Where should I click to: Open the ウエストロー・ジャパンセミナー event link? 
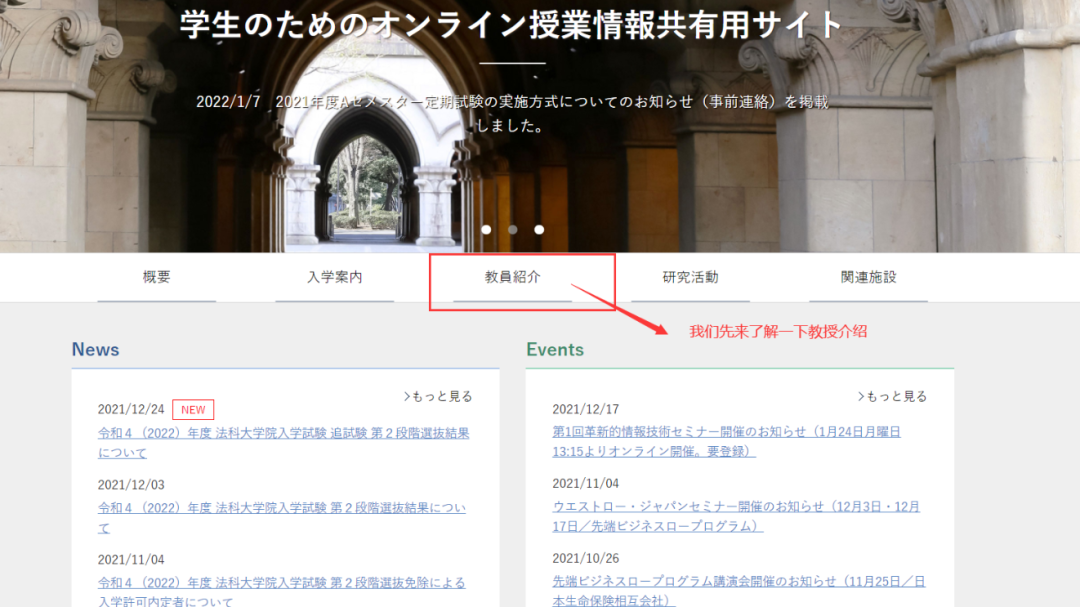pyautogui.click(x=736, y=516)
